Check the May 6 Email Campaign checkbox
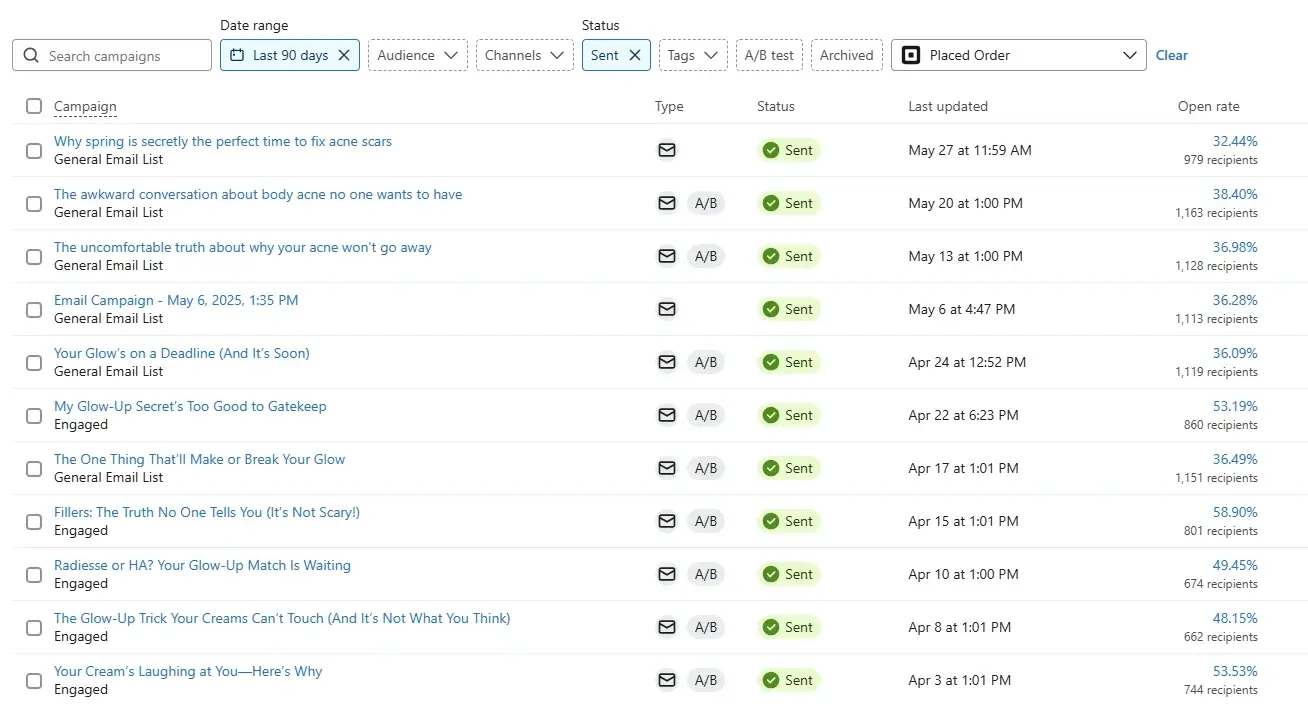Image resolution: width=1308 pixels, height=706 pixels. click(x=34, y=309)
